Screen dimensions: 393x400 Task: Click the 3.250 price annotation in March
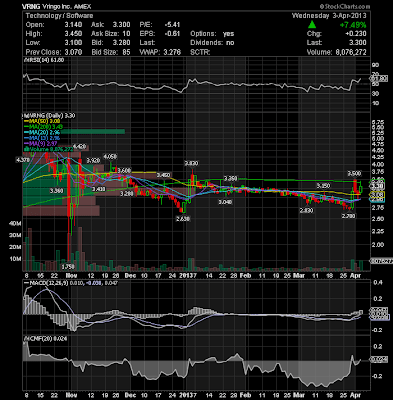coord(323,185)
